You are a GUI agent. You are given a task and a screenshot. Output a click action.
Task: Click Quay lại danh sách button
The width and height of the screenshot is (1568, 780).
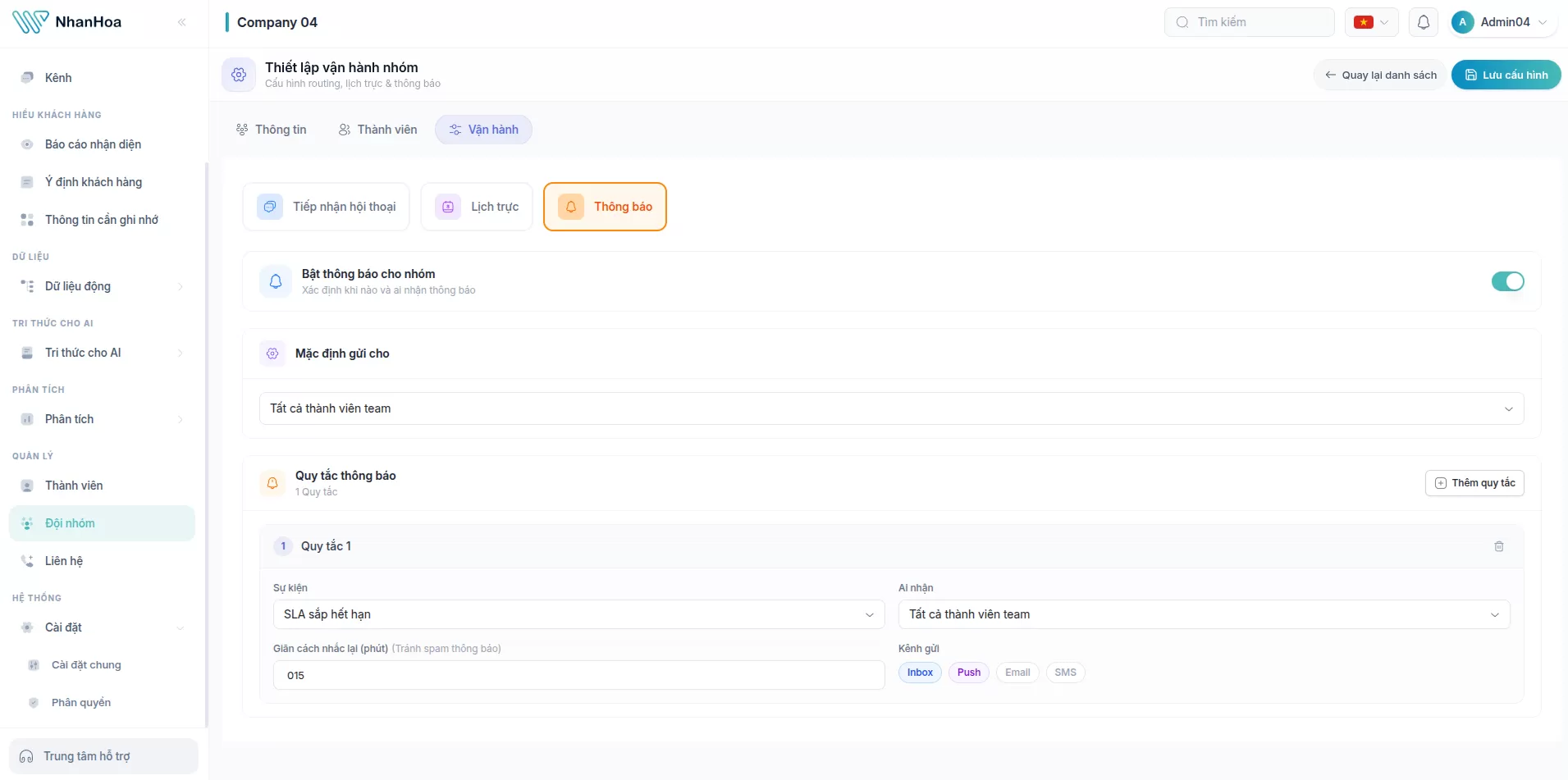click(1380, 75)
